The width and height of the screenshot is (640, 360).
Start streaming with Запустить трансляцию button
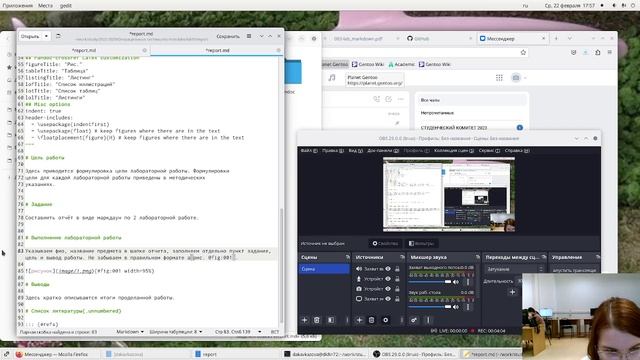pos(574,270)
